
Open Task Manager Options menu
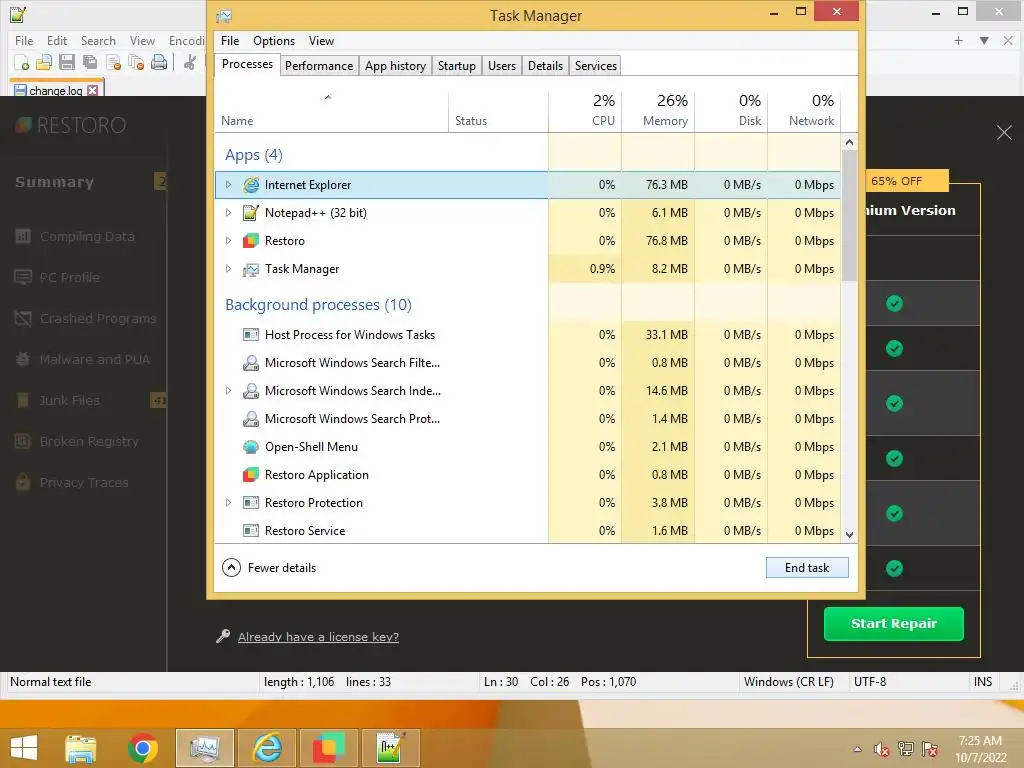point(274,40)
